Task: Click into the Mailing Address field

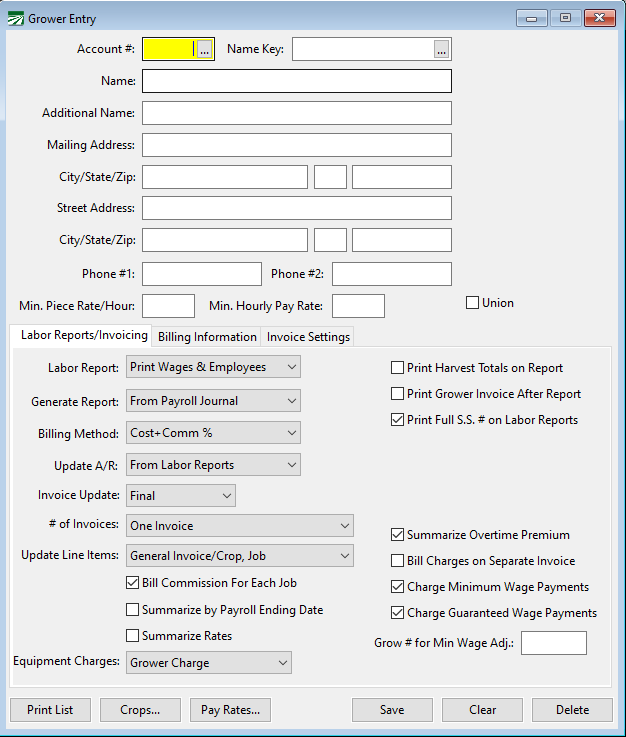Action: tap(296, 145)
